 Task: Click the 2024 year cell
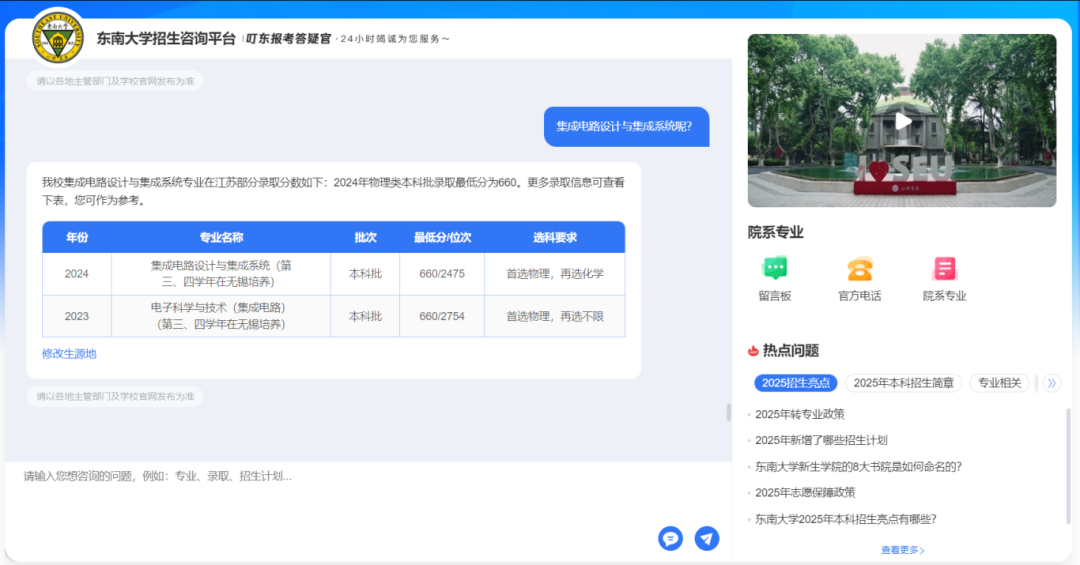click(76, 274)
